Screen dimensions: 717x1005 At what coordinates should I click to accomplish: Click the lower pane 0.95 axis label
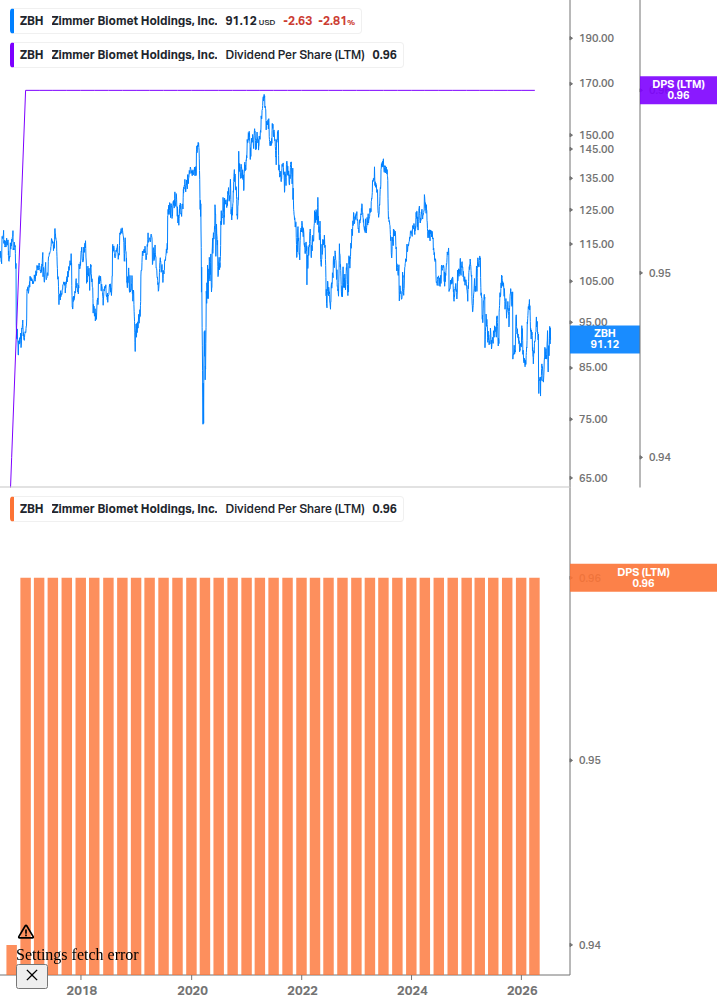point(590,760)
